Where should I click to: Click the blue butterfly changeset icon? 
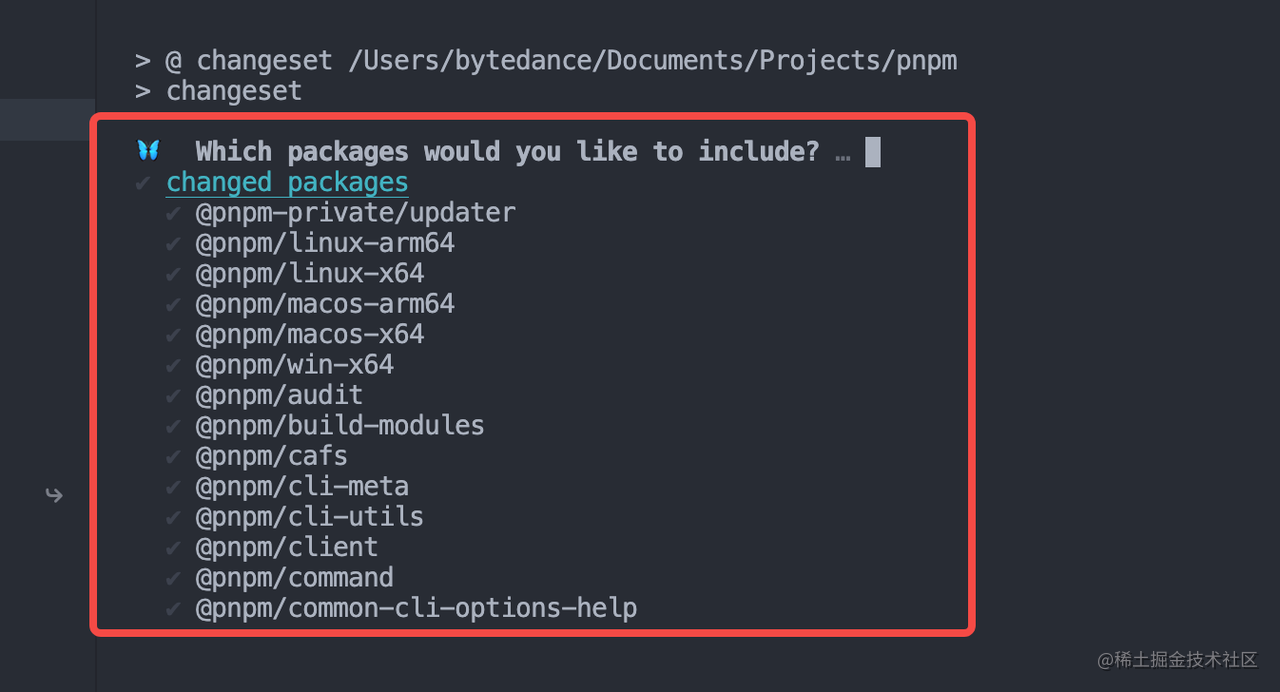(148, 151)
